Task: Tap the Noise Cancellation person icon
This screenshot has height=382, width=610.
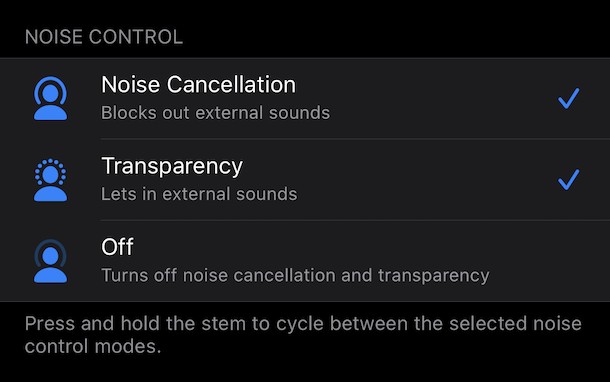Action: click(51, 98)
